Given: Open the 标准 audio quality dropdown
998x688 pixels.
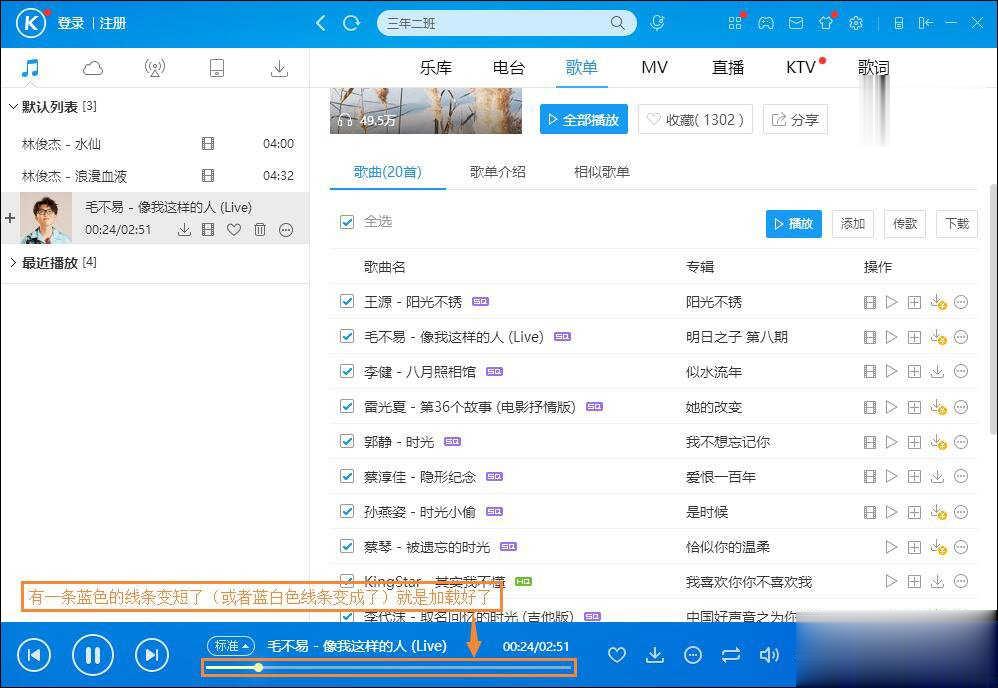Looking at the screenshot, I should click(x=230, y=646).
